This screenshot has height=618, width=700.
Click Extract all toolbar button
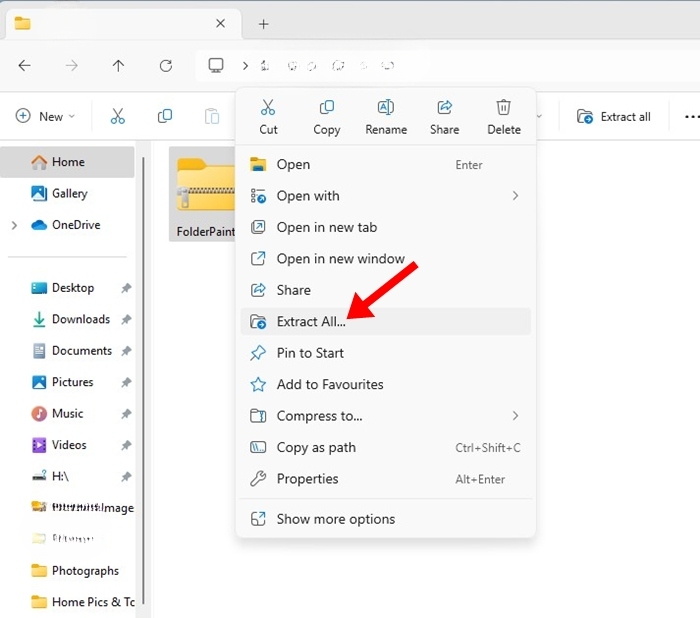click(613, 117)
